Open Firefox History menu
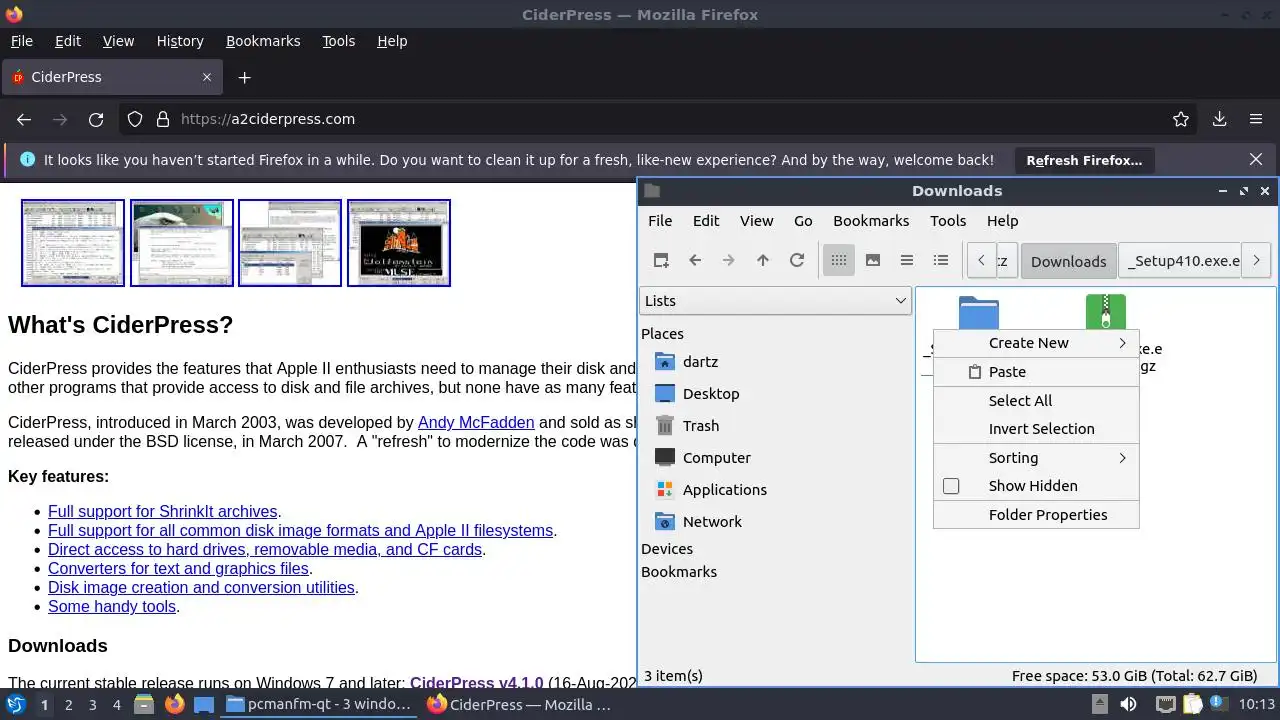 [180, 41]
